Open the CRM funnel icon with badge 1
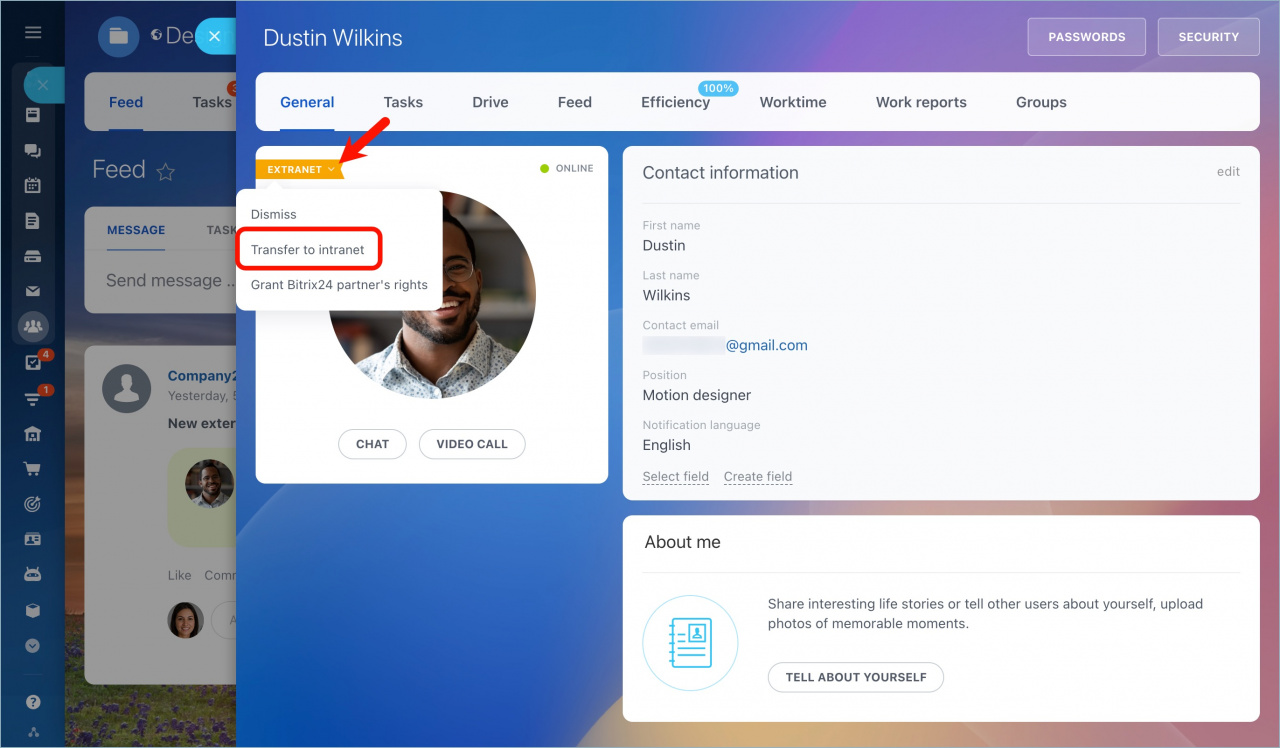Image resolution: width=1280 pixels, height=748 pixels. [x=33, y=398]
